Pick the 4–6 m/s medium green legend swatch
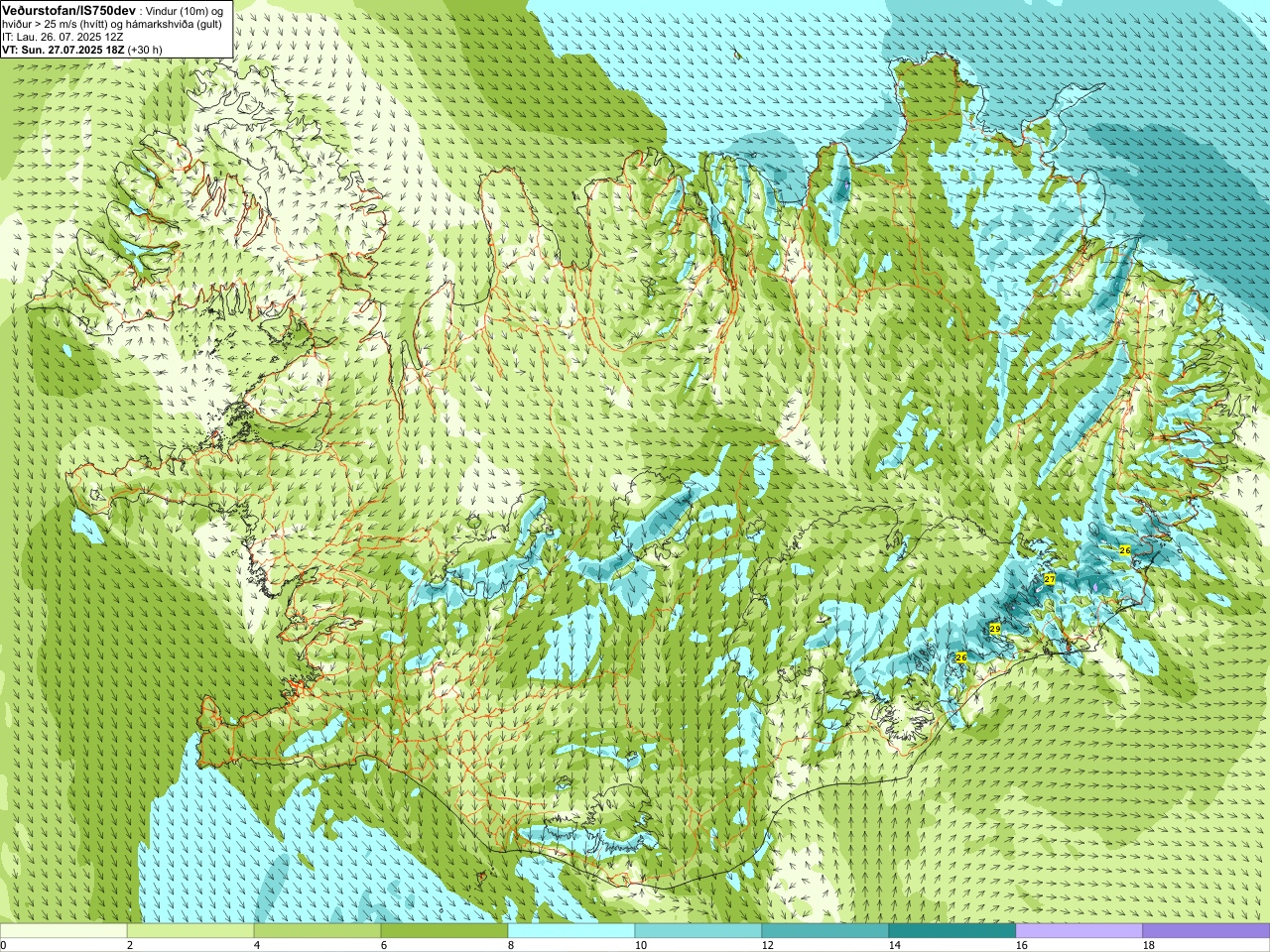 (x=317, y=931)
